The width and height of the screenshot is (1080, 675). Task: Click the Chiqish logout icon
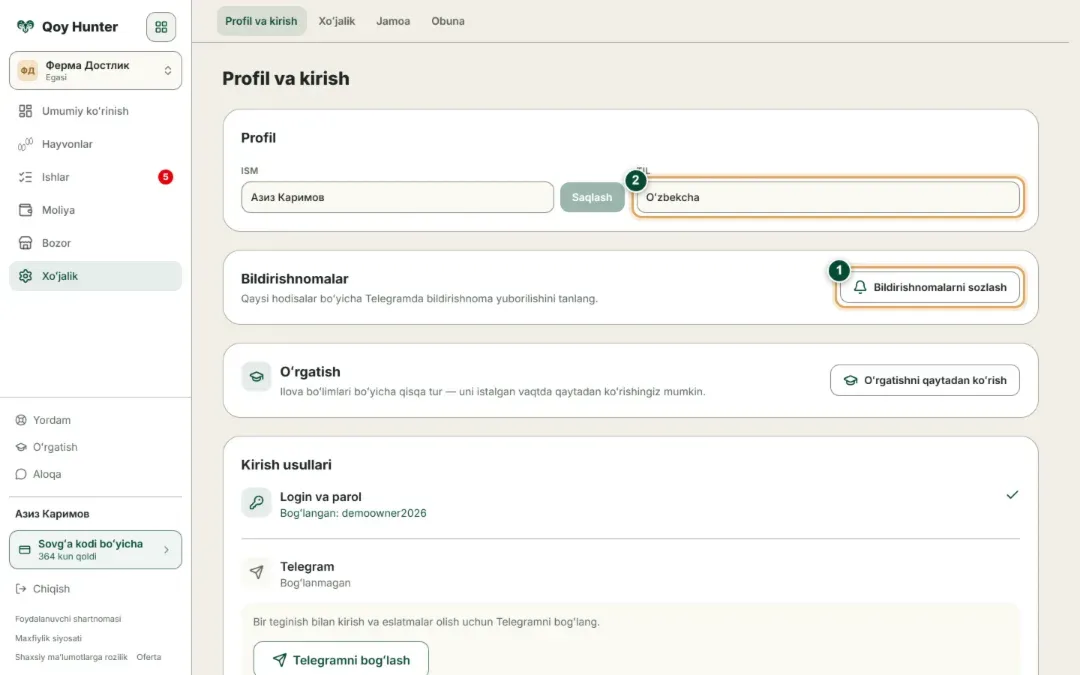coord(21,589)
